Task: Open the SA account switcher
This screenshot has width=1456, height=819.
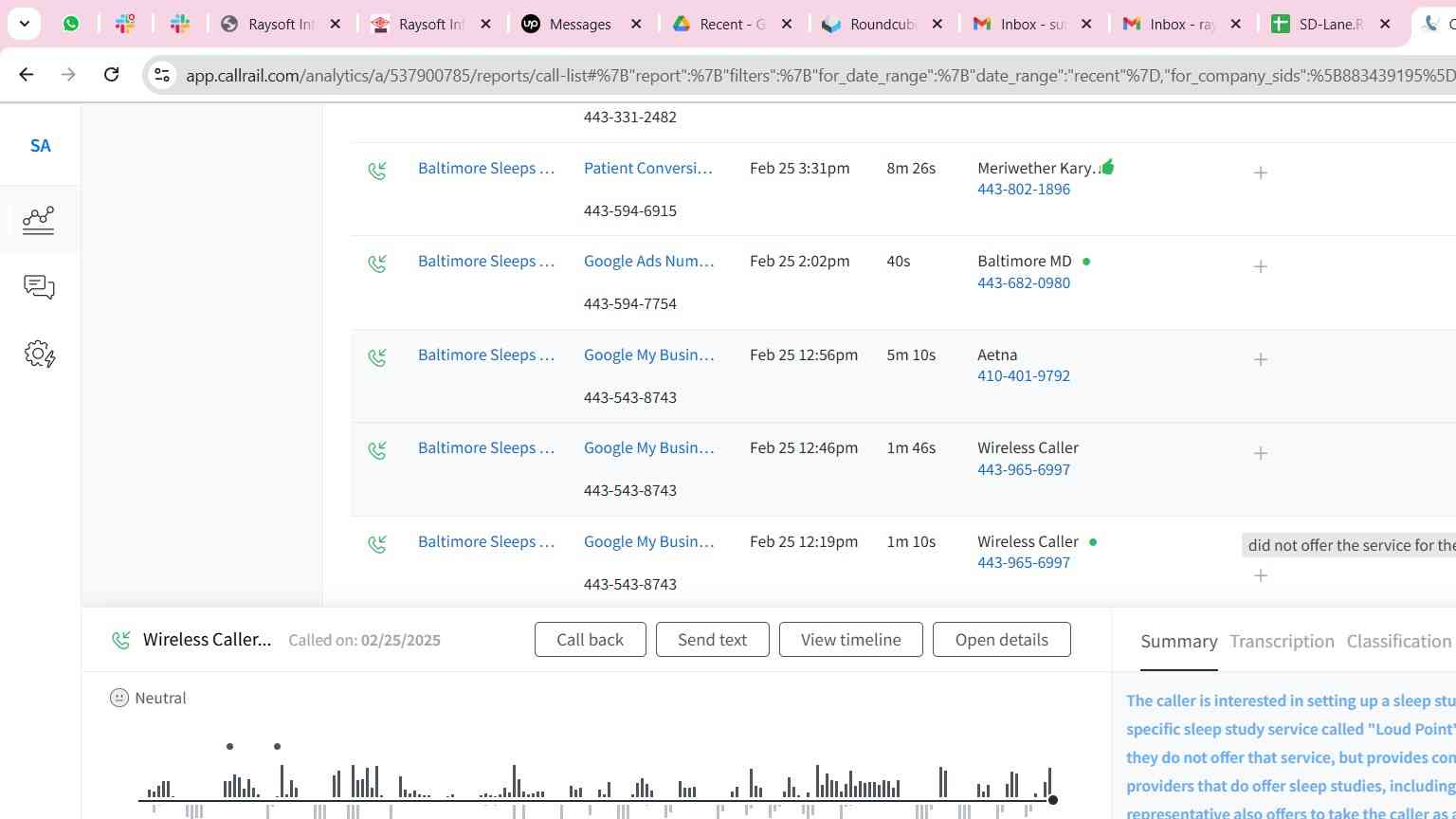Action: tap(40, 145)
